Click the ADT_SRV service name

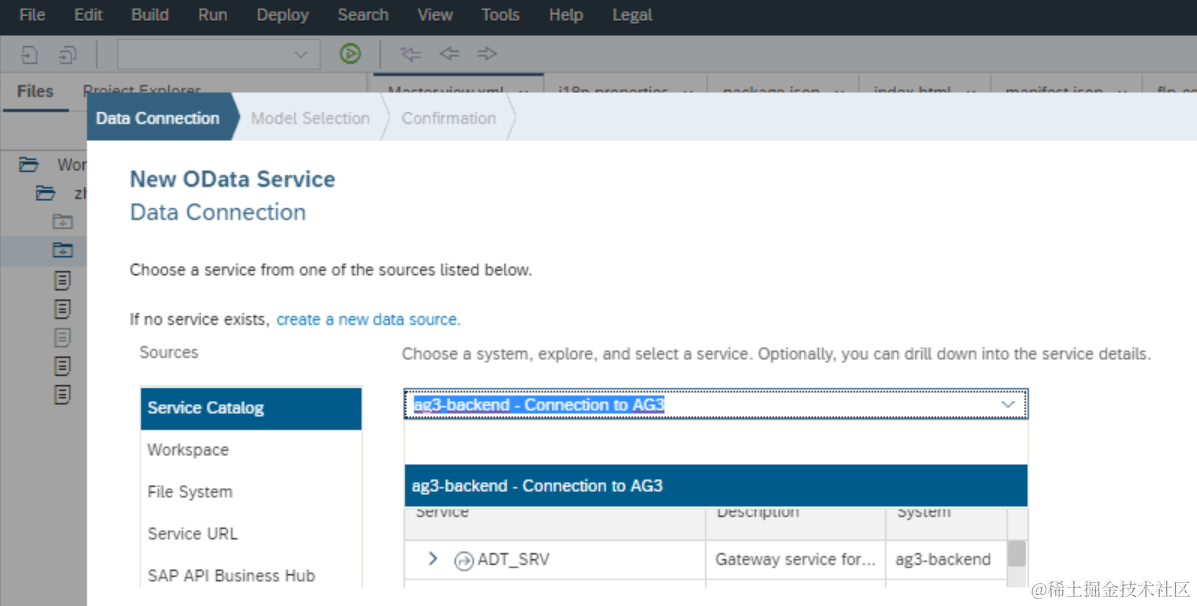pyautogui.click(x=513, y=559)
